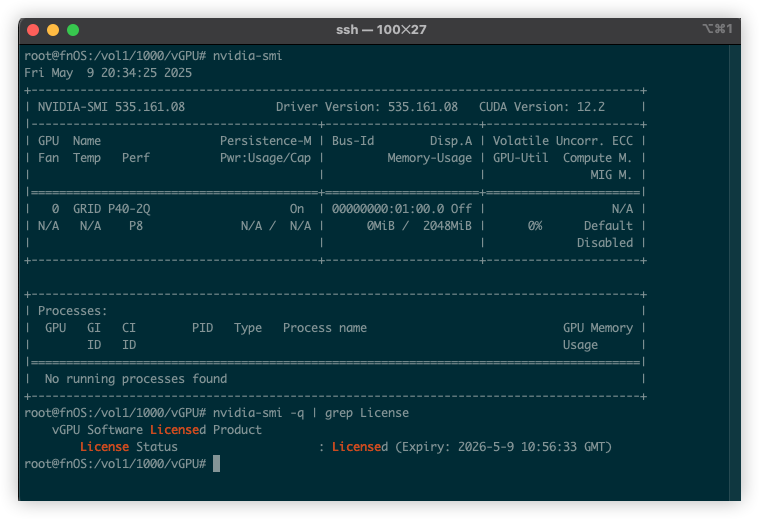The width and height of the screenshot is (759, 519).
Task: Click the ⌥⌘1 window shortcut indicator
Action: click(x=717, y=29)
